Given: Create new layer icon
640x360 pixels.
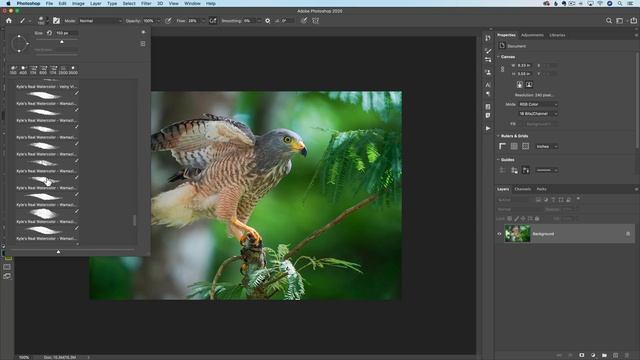Looking at the screenshot, I should click(616, 355).
